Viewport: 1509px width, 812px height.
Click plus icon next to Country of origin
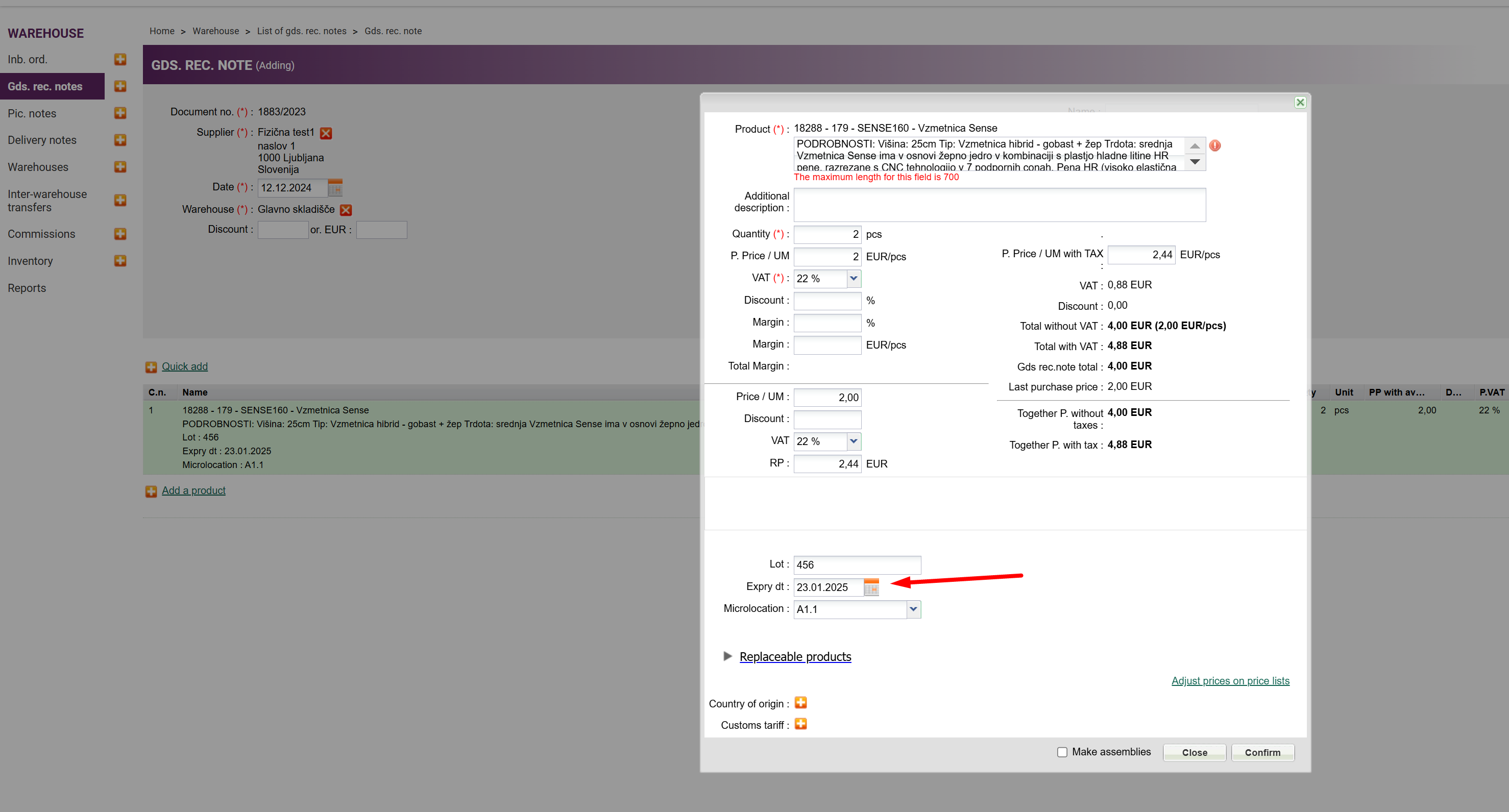[x=801, y=702]
